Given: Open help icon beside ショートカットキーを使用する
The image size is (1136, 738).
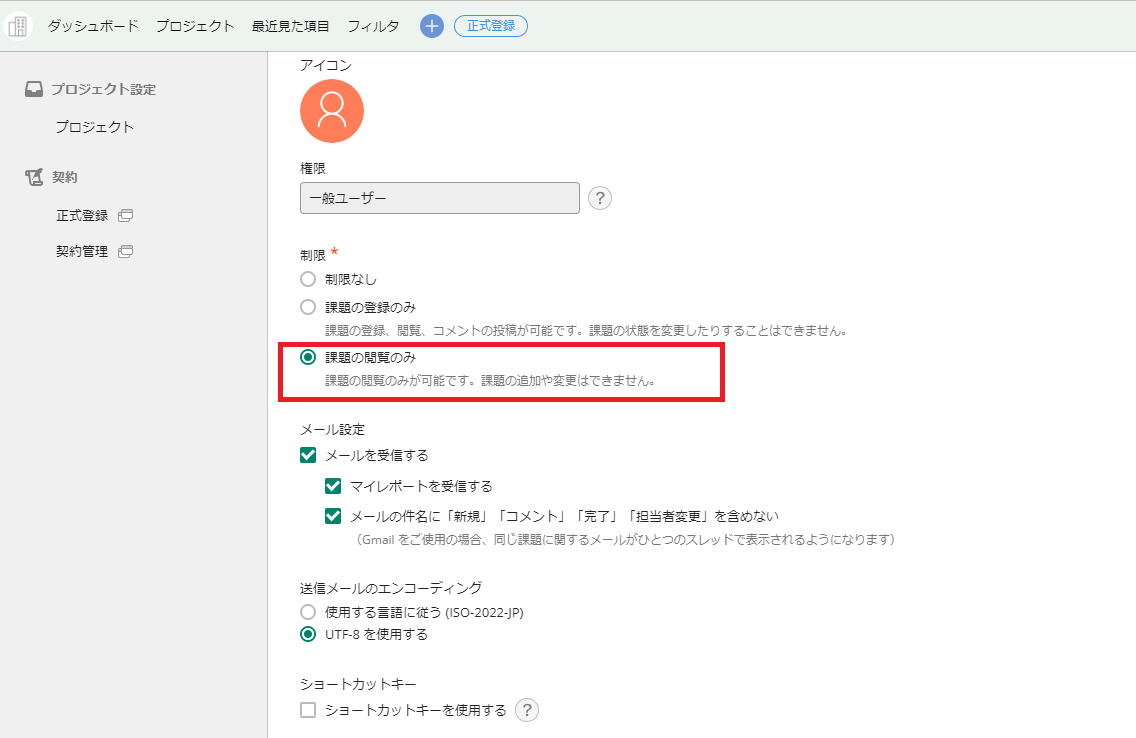Looking at the screenshot, I should coord(527,710).
